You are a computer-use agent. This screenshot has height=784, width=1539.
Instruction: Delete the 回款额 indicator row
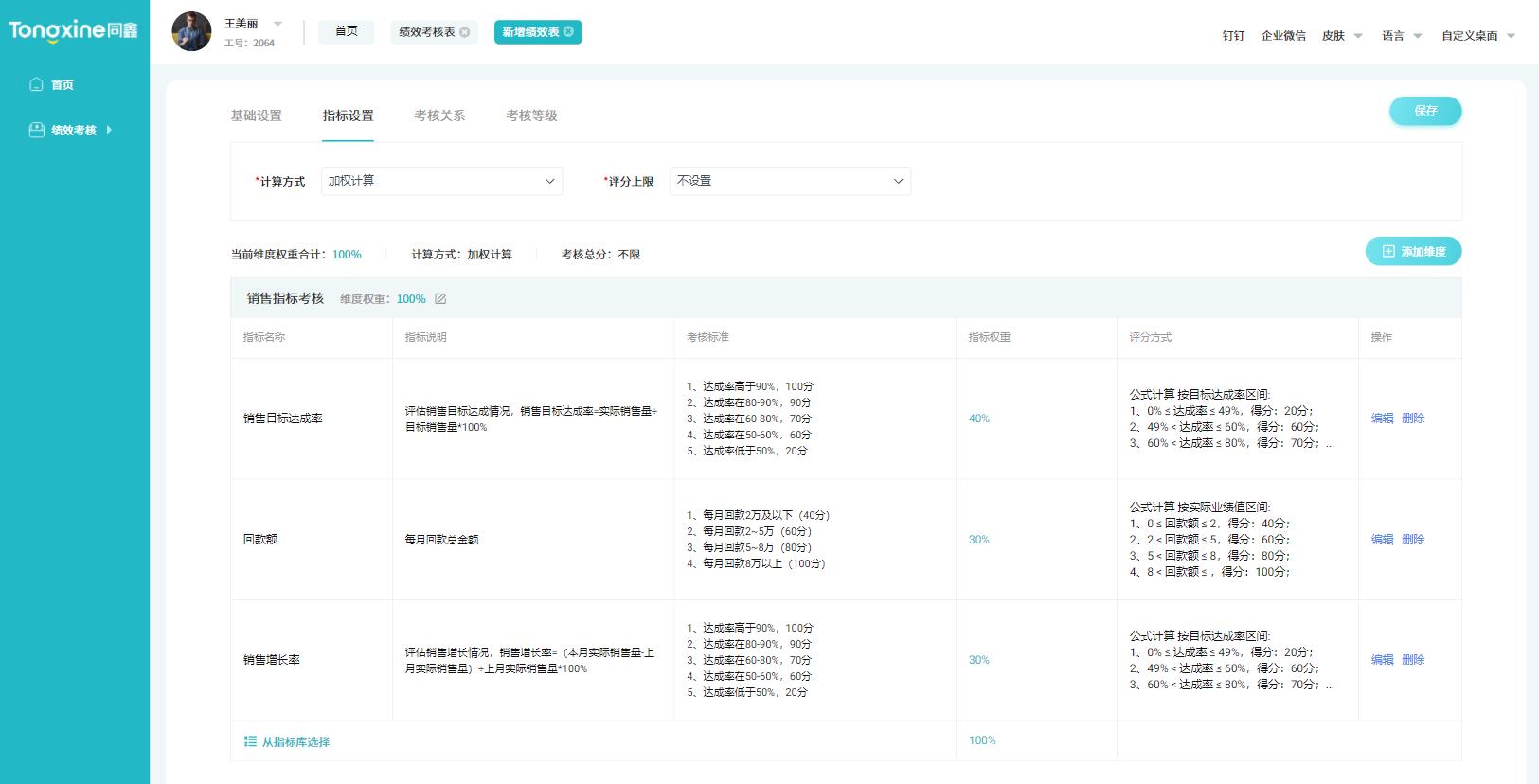click(1413, 540)
